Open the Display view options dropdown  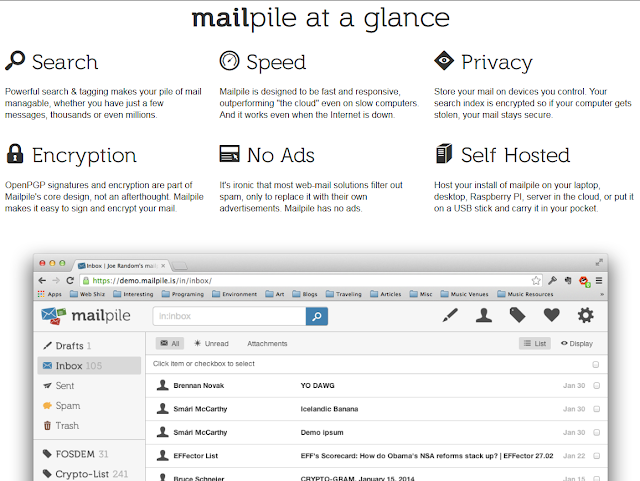[x=577, y=343]
